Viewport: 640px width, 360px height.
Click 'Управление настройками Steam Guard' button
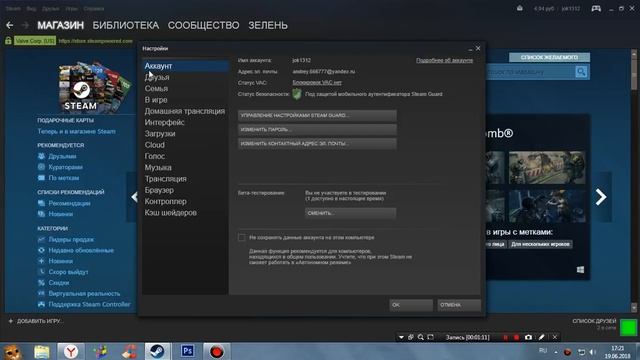point(317,116)
